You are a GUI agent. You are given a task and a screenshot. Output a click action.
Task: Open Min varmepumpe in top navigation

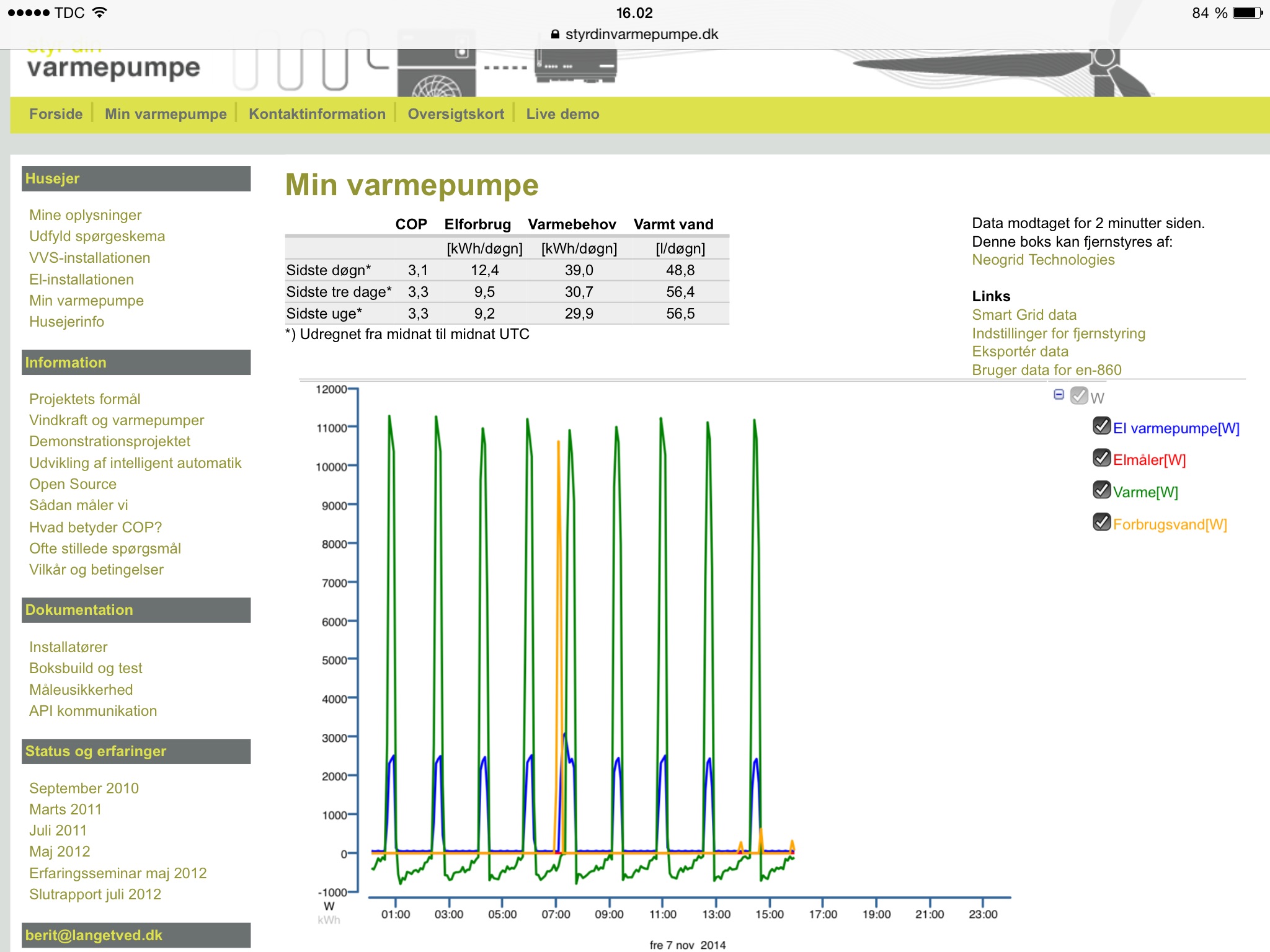166,114
